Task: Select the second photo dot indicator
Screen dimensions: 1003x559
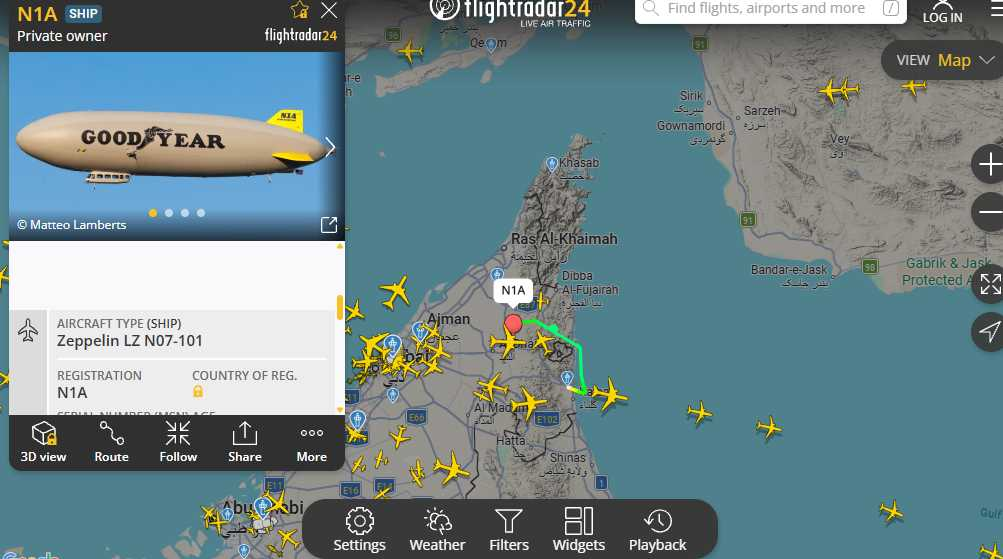Action: click(x=169, y=213)
